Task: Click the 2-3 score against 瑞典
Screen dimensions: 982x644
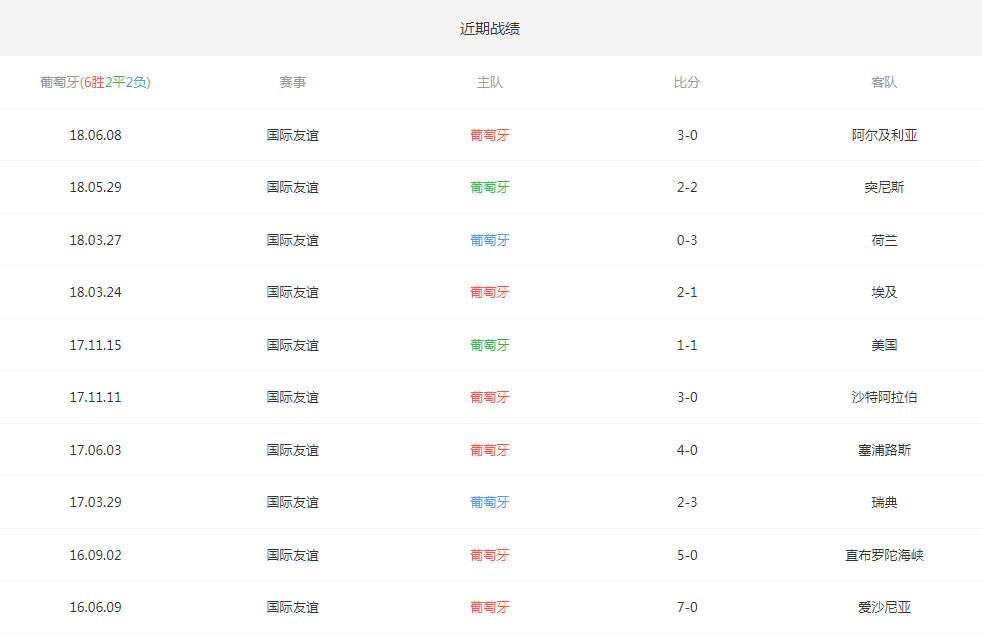Action: [x=687, y=502]
